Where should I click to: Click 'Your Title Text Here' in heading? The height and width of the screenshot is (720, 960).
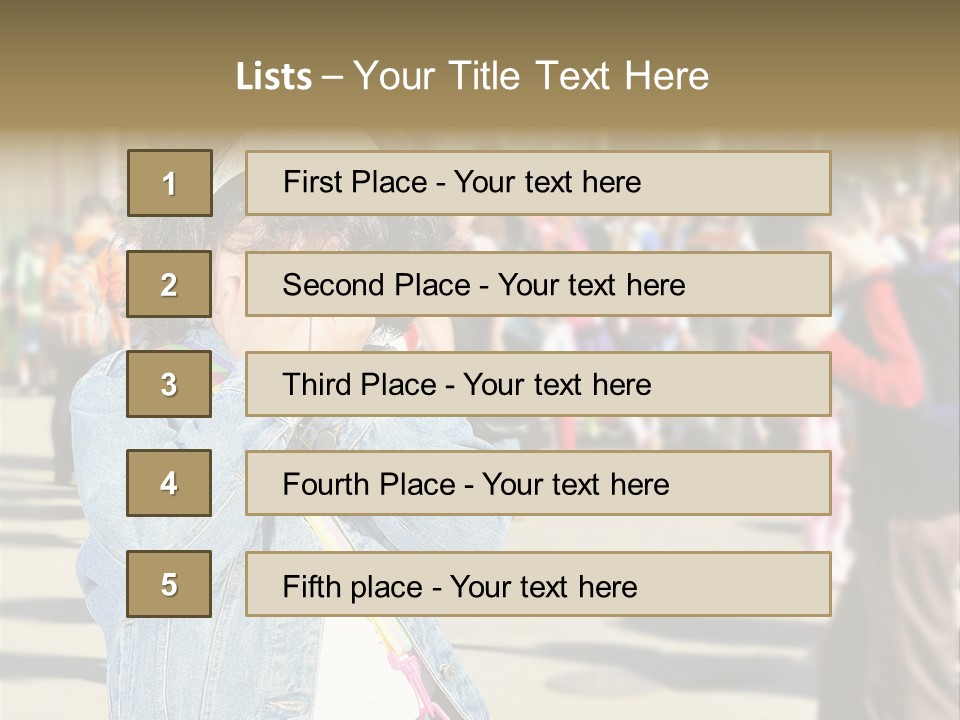531,76
